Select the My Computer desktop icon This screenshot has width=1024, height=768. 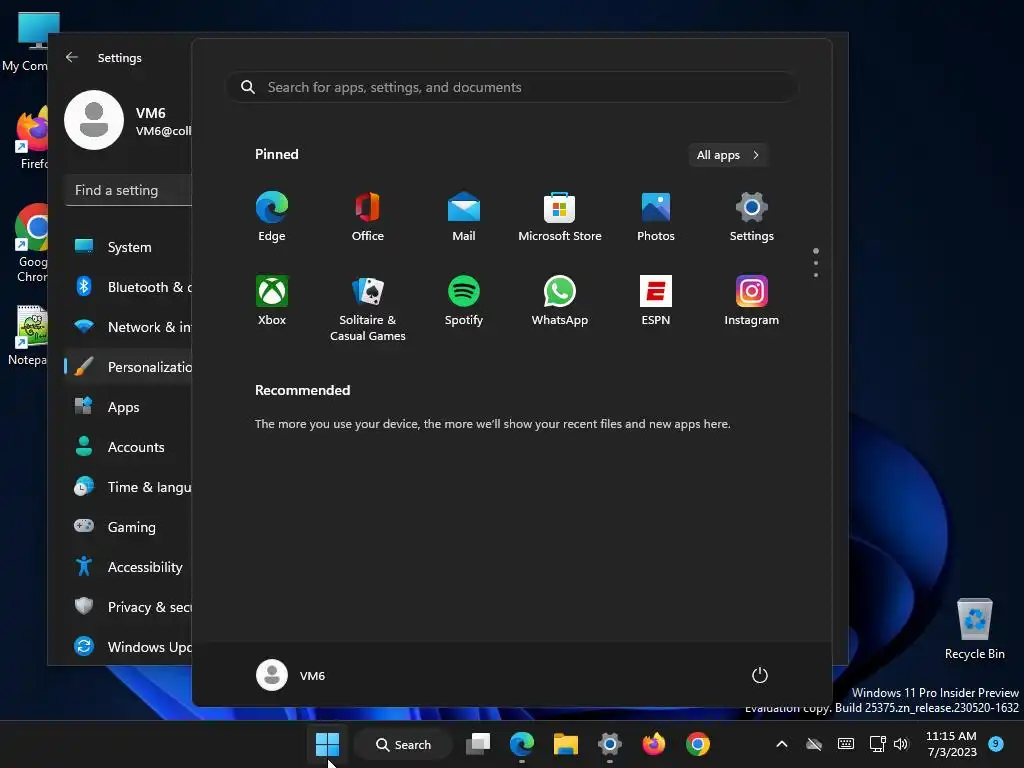tap(26, 42)
